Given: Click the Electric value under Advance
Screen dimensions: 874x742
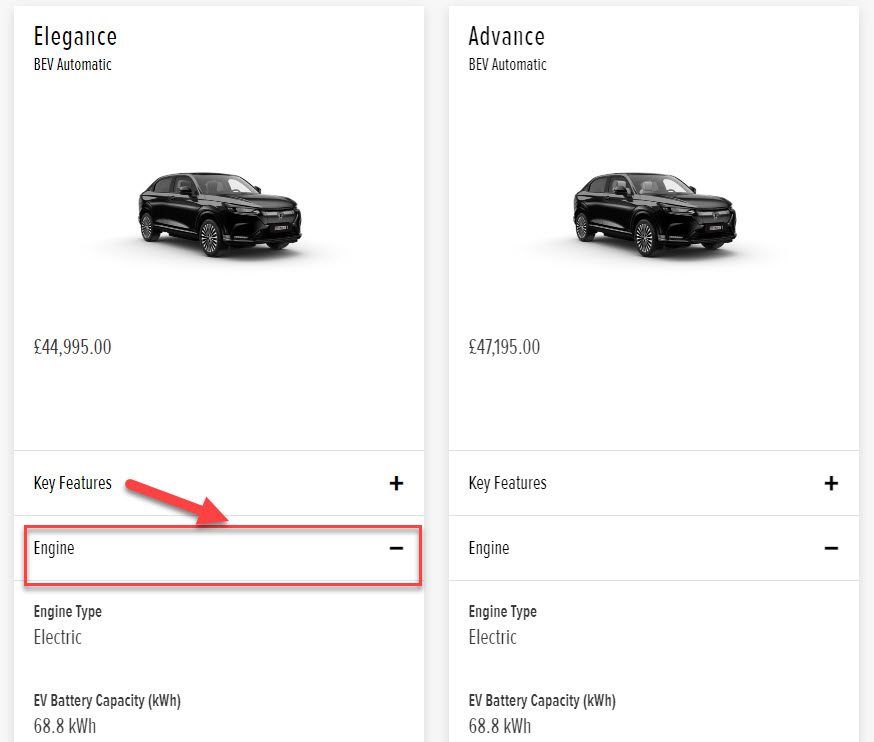Looking at the screenshot, I should 493,637.
